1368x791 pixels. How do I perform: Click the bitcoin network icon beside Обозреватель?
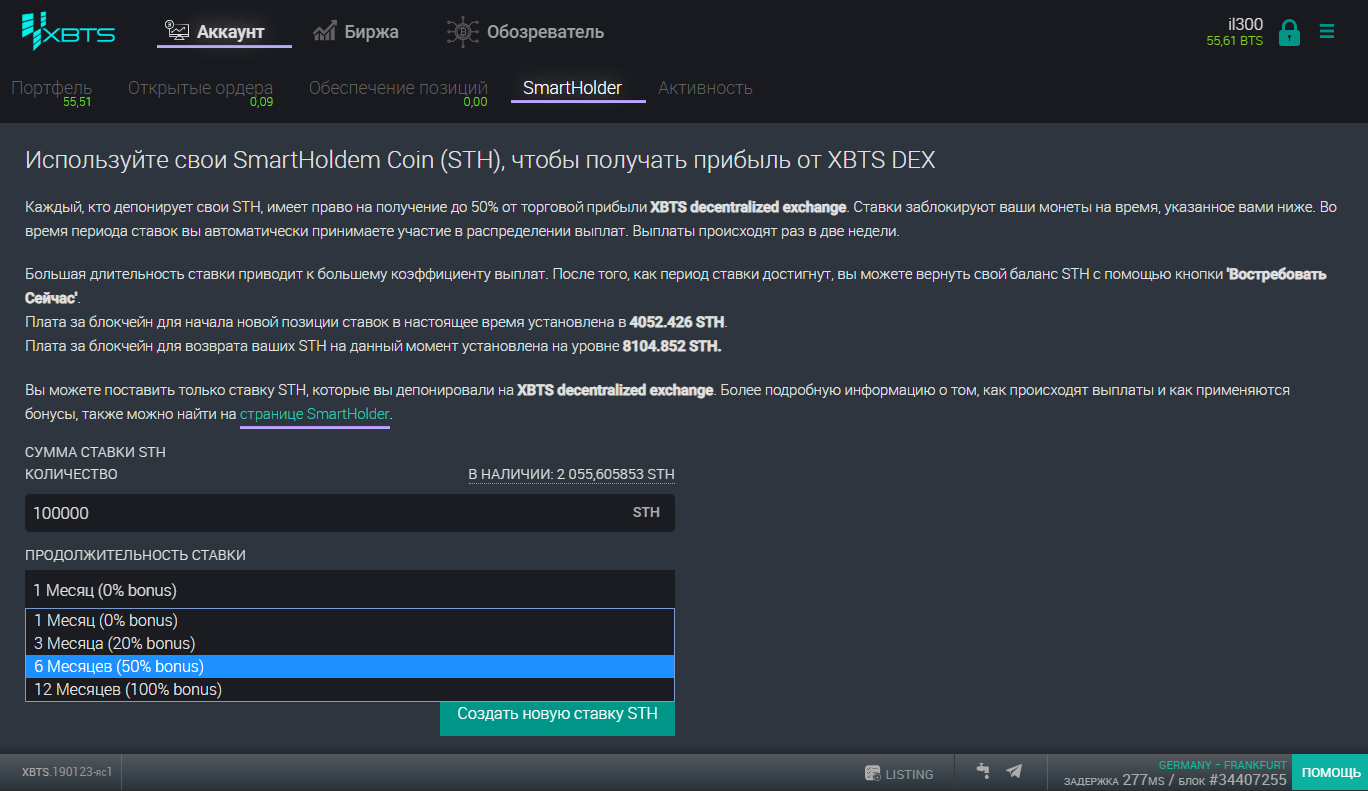point(462,32)
